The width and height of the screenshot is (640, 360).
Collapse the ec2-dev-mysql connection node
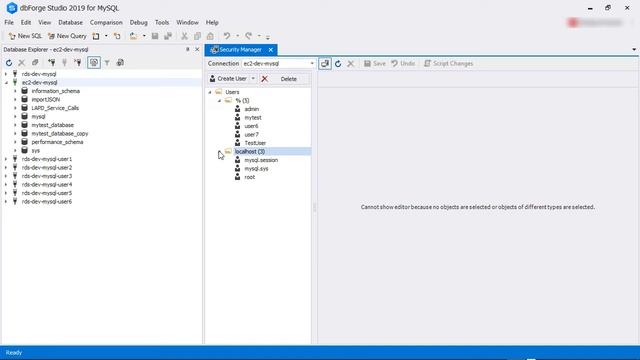click(6, 82)
